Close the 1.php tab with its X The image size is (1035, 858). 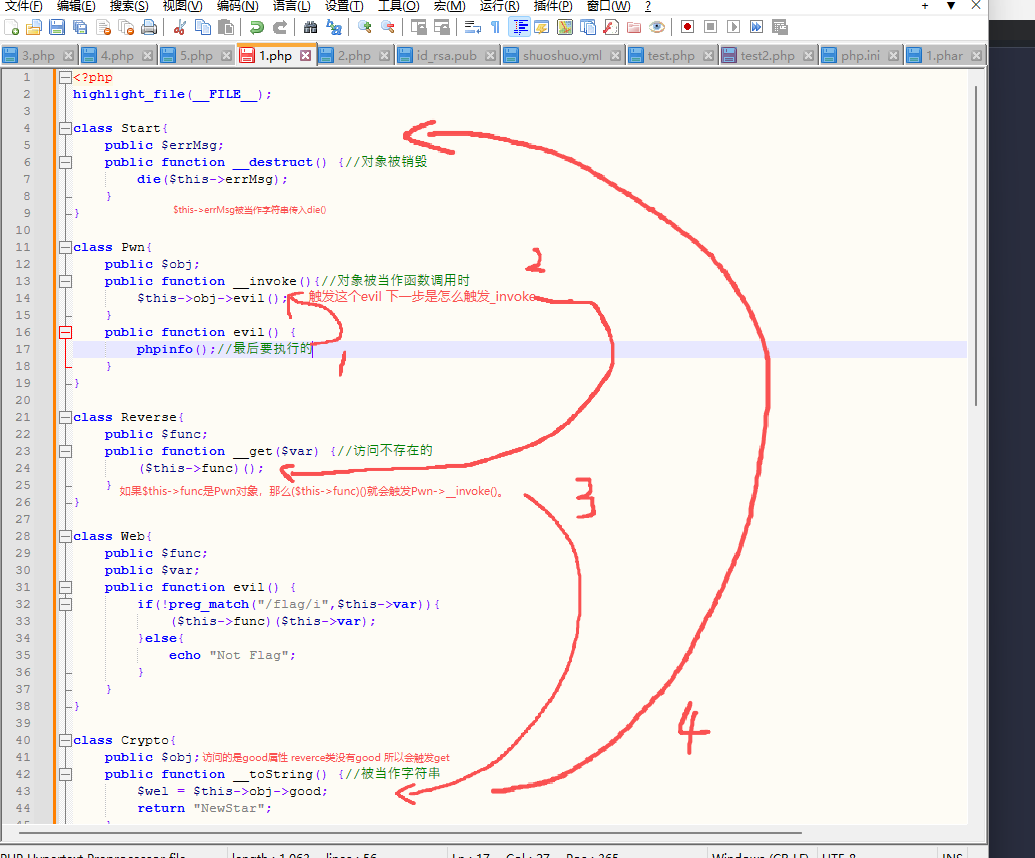[x=305, y=56]
